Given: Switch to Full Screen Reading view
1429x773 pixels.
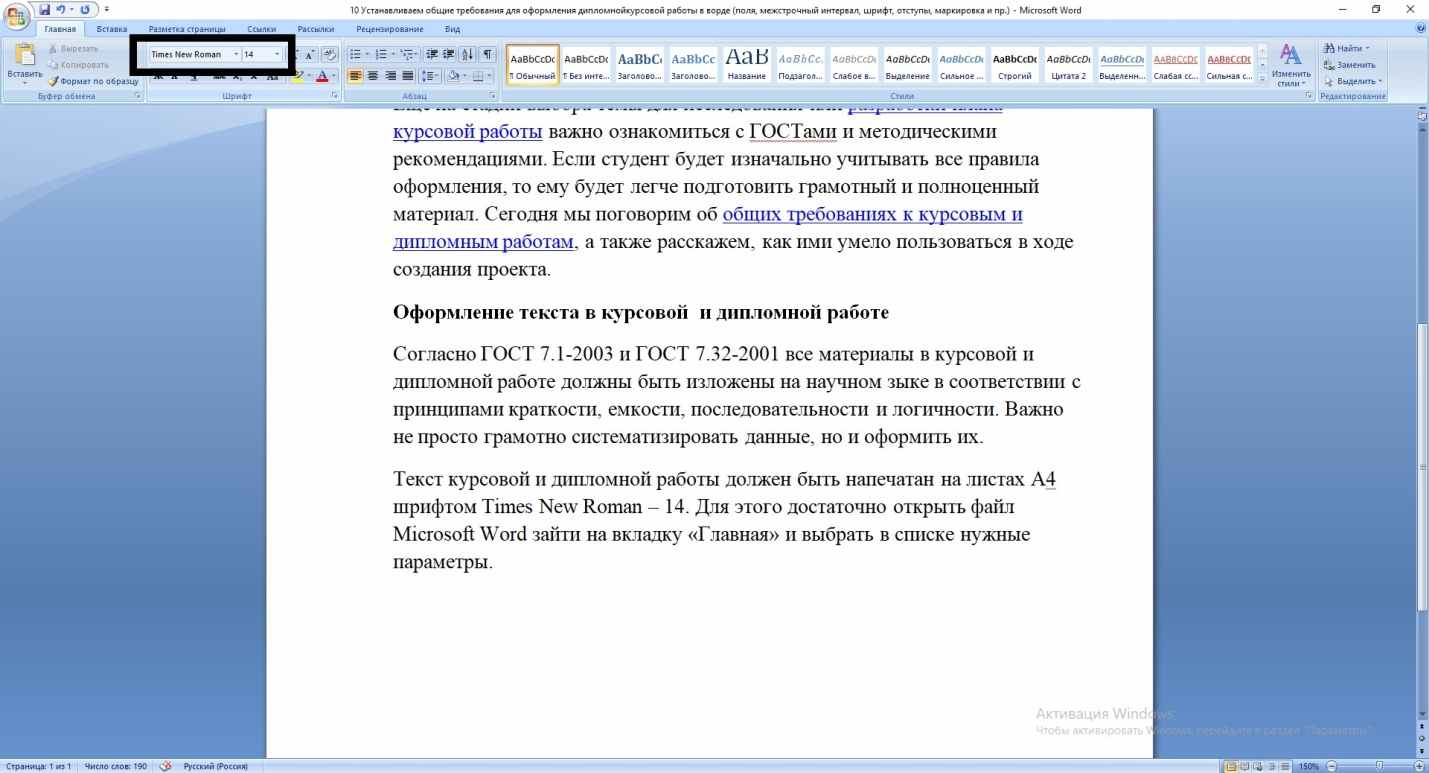Looking at the screenshot, I should (1245, 766).
